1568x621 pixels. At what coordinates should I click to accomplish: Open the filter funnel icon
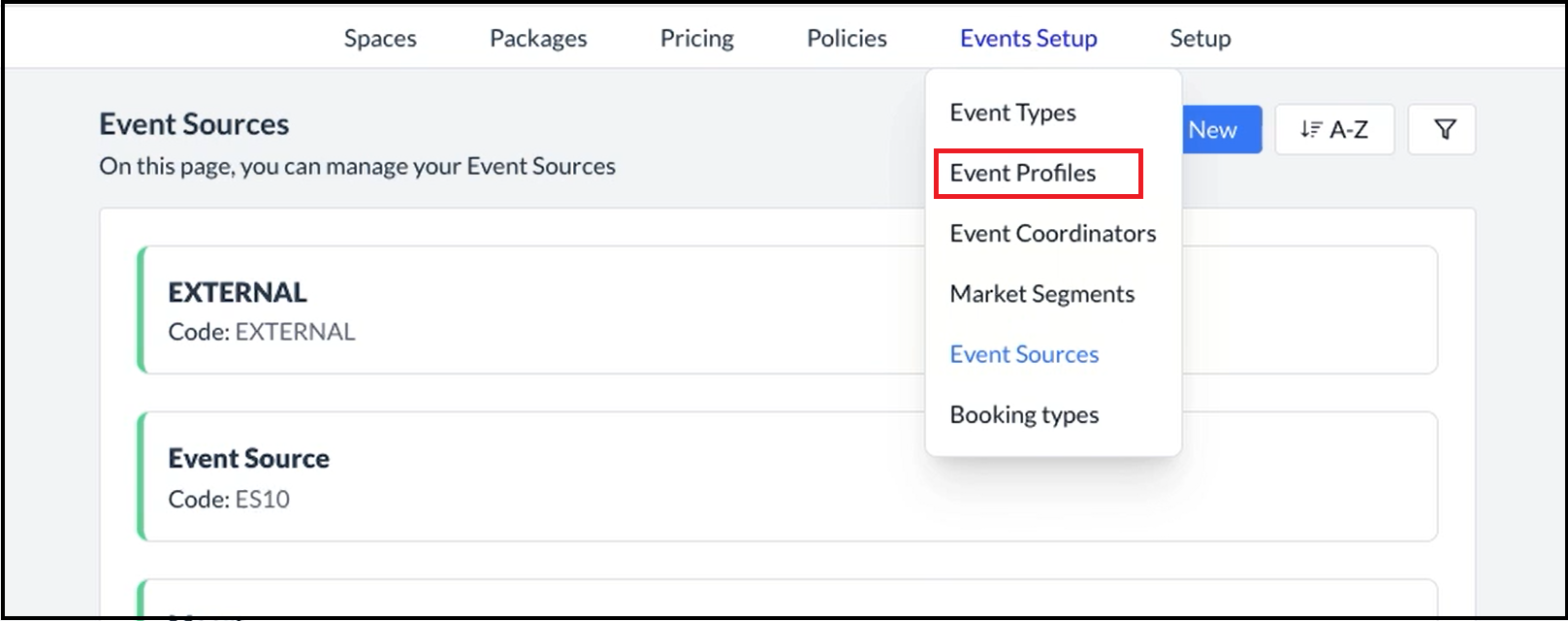pyautogui.click(x=1444, y=130)
